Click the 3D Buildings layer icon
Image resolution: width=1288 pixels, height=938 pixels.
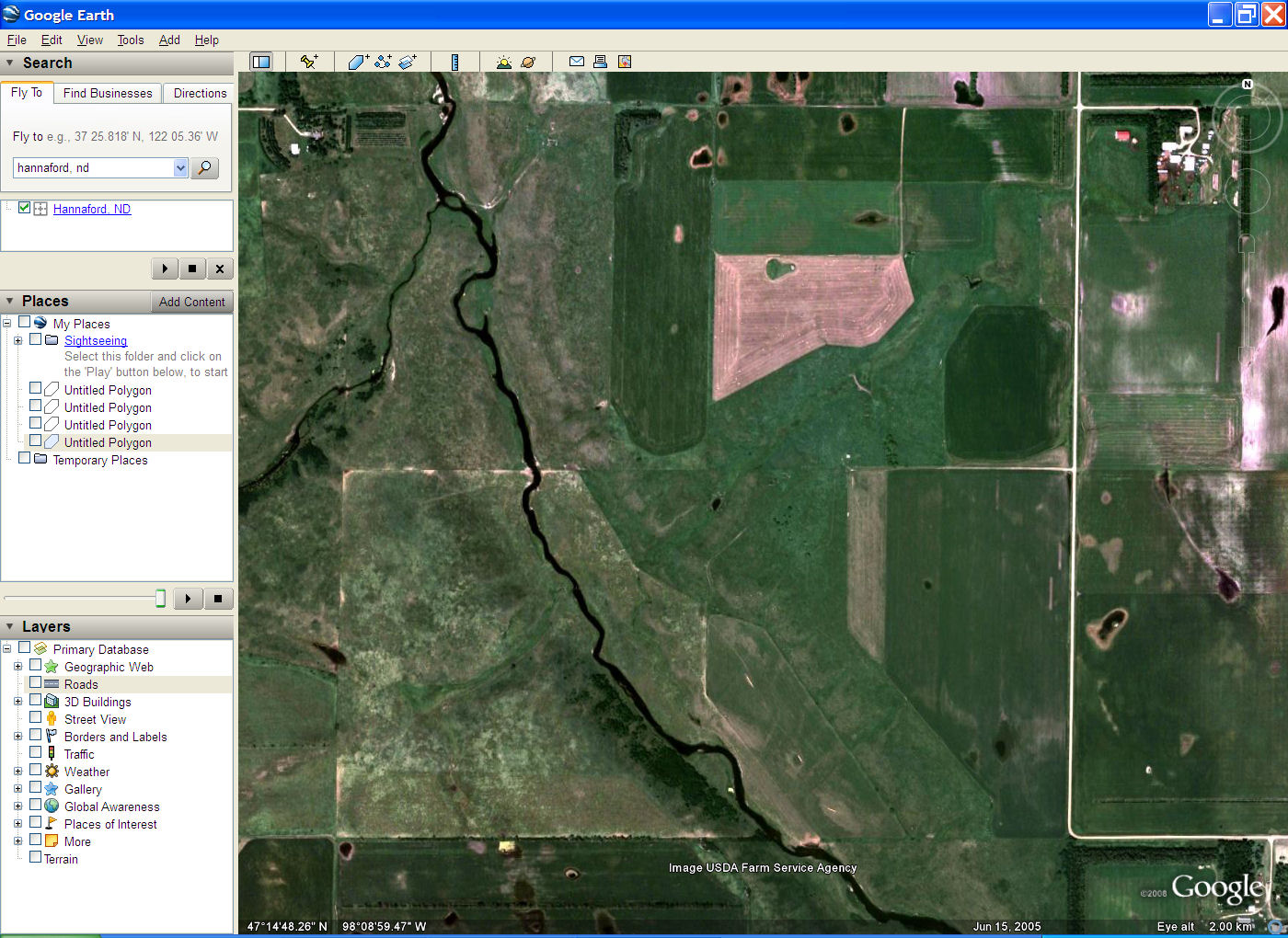[52, 701]
